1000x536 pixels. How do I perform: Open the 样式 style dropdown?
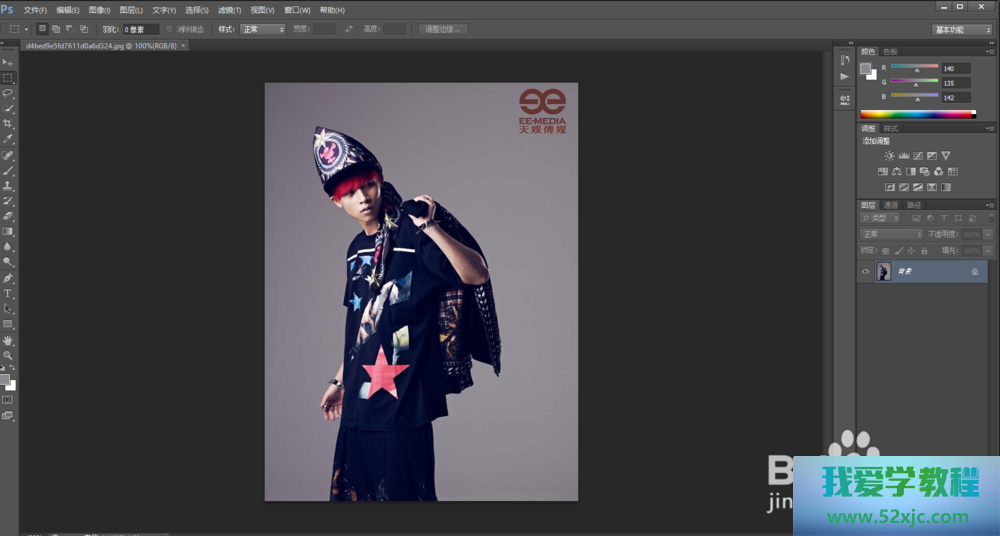[x=264, y=30]
